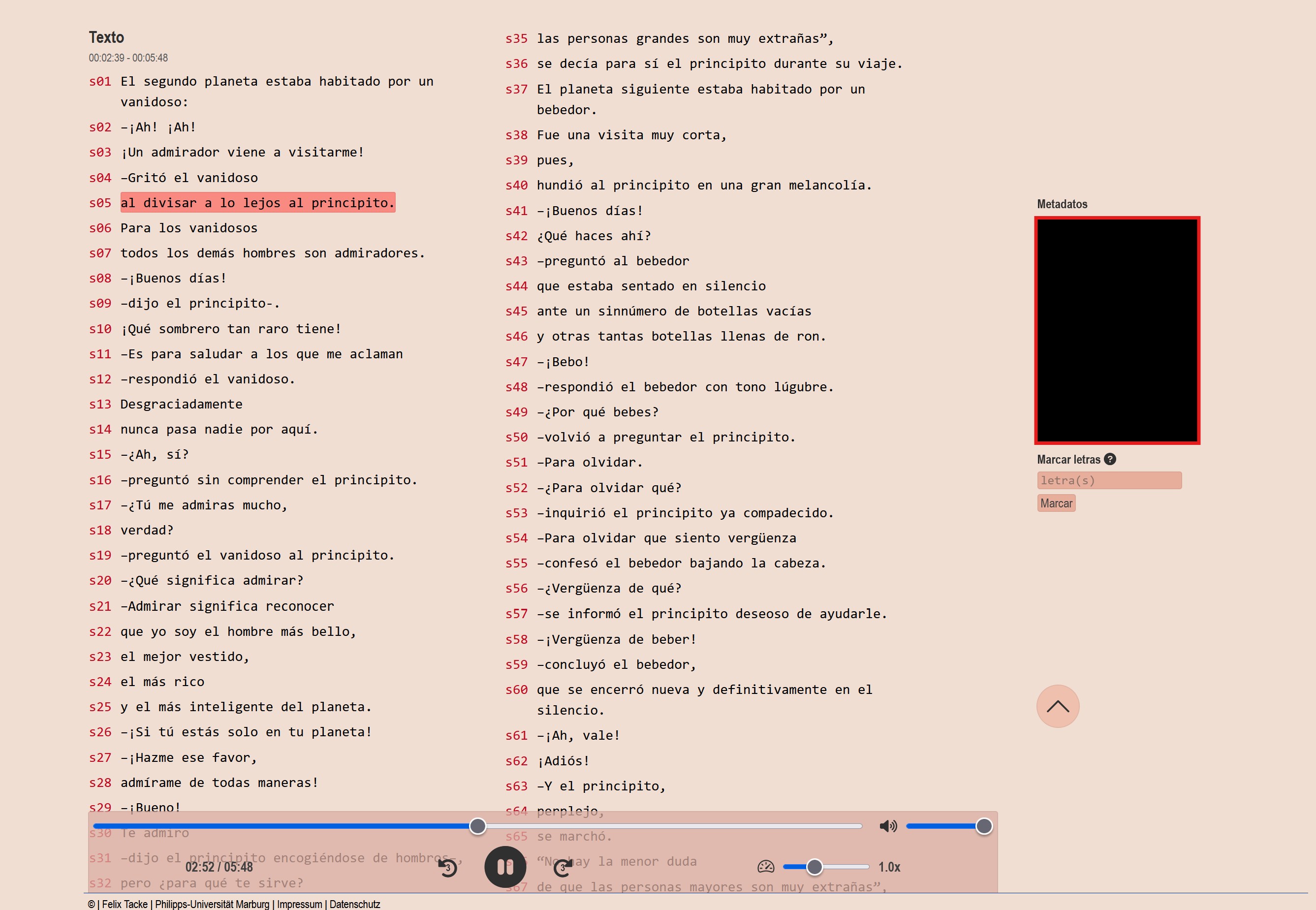1316x910 pixels.
Task: Click line '–Para olvidar que siento vergüenza'
Action: (x=666, y=537)
